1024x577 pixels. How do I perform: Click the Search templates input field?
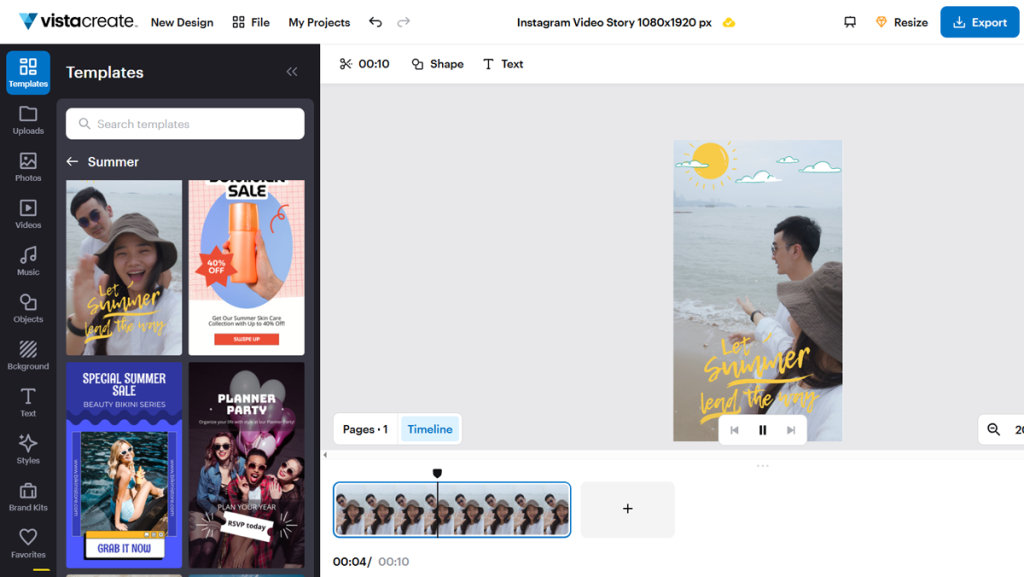[x=185, y=124]
